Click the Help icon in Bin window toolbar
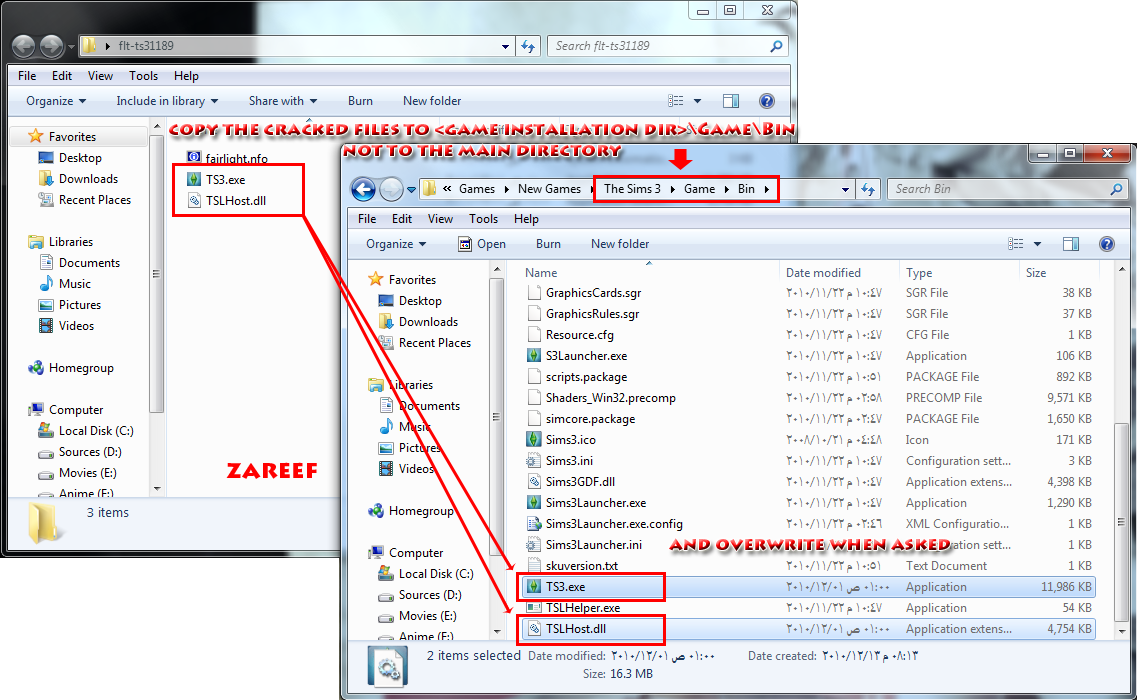This screenshot has height=700, width=1137. click(1107, 244)
